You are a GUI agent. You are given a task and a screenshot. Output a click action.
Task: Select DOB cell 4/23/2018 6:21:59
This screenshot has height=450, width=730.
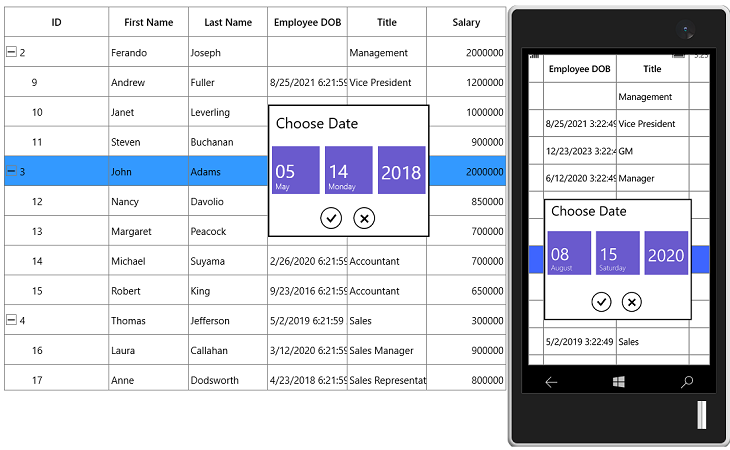[307, 378]
